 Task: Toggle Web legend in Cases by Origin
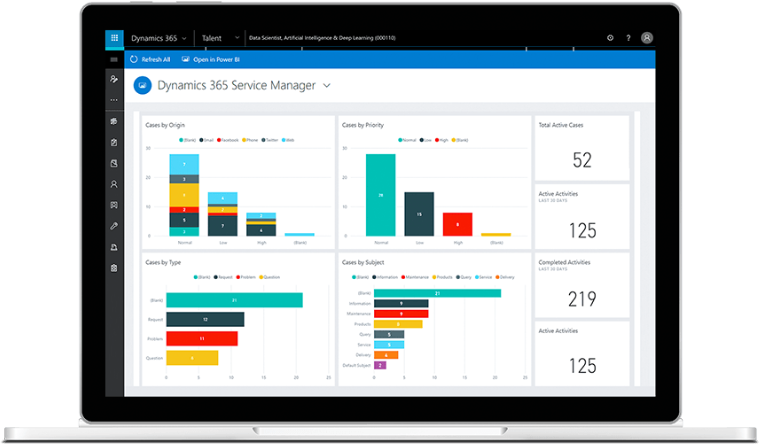click(288, 140)
